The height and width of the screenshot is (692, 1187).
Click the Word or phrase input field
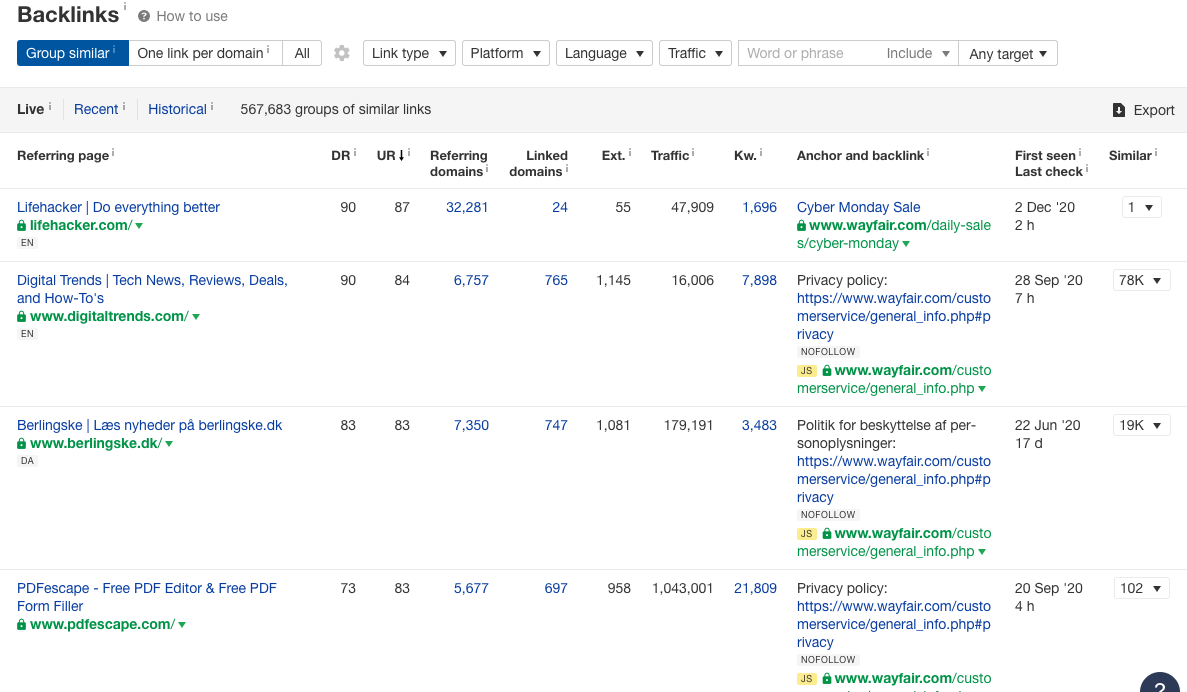point(810,52)
